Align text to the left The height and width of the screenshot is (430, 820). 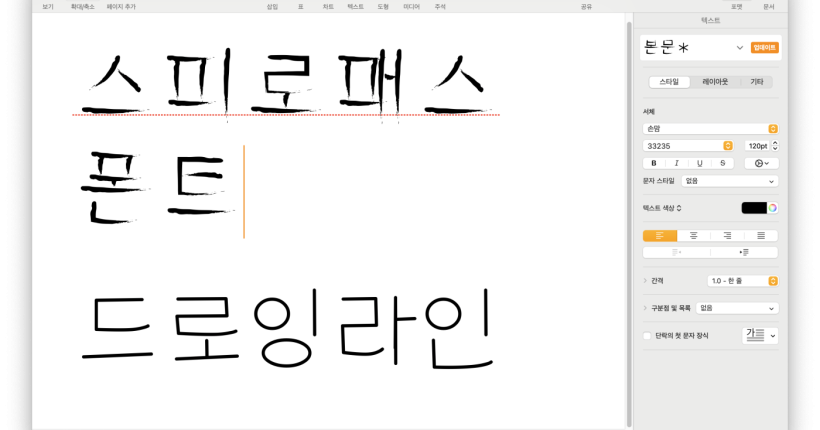coord(659,235)
